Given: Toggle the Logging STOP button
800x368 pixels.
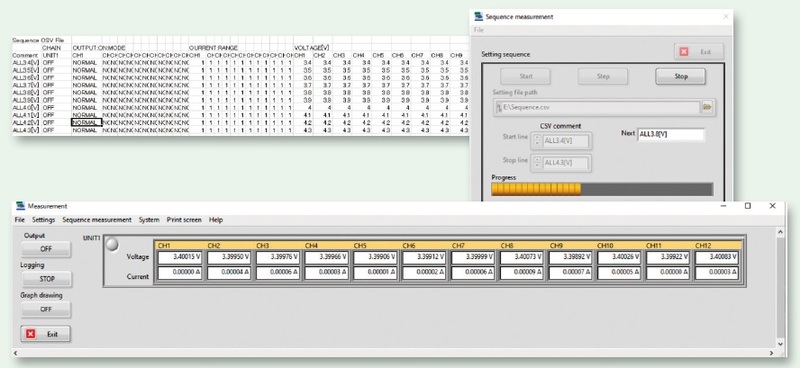Looking at the screenshot, I should (46, 279).
